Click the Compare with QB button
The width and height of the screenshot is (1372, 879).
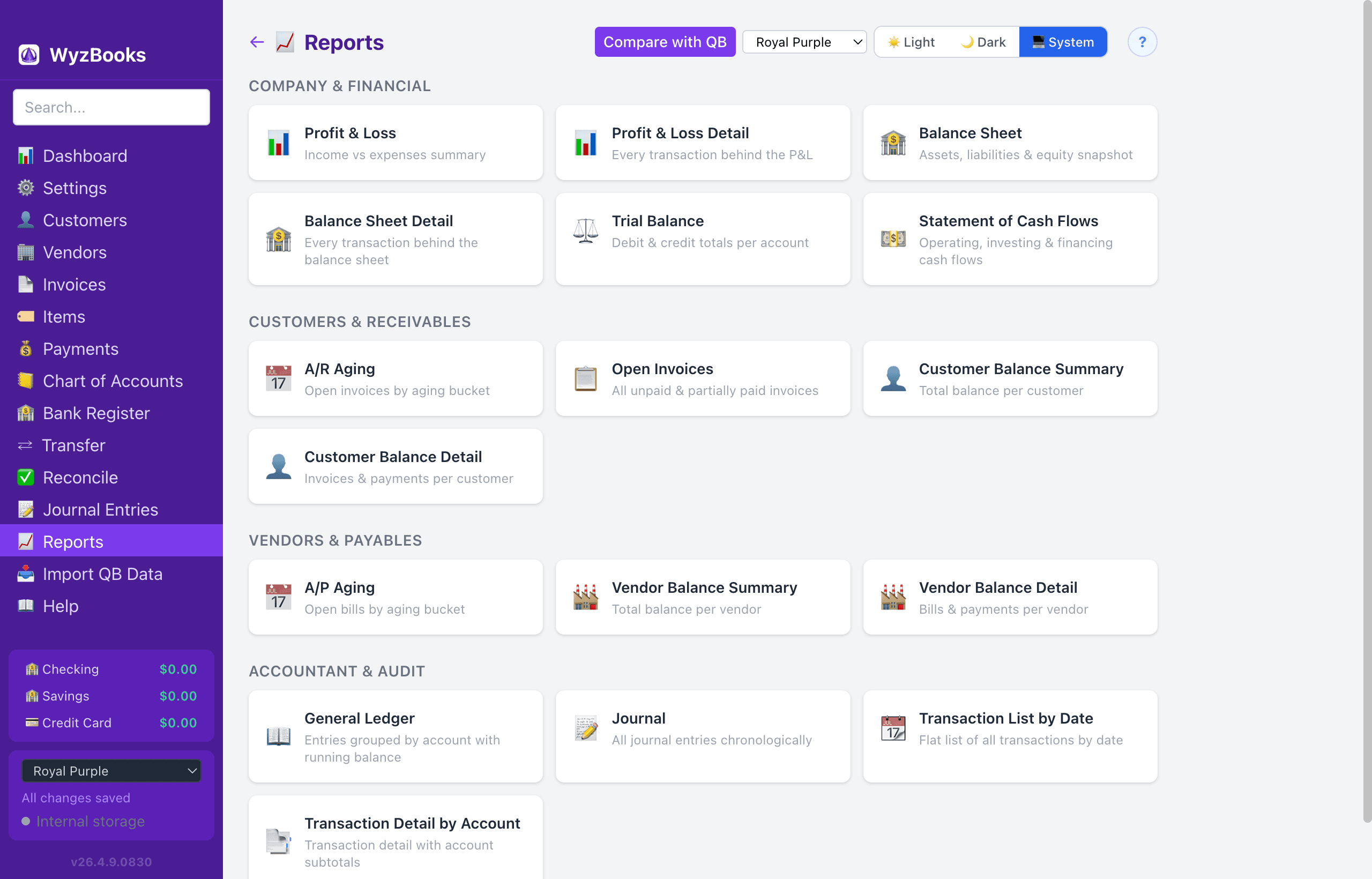coord(665,42)
